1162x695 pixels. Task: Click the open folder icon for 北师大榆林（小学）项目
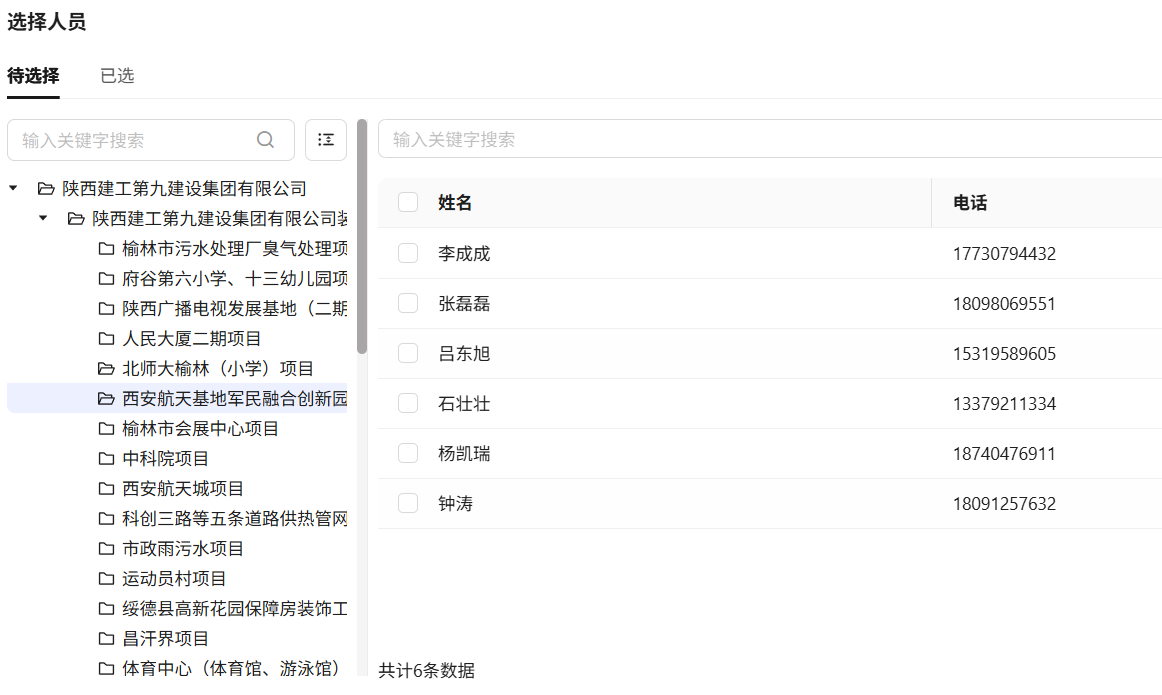[x=106, y=369]
